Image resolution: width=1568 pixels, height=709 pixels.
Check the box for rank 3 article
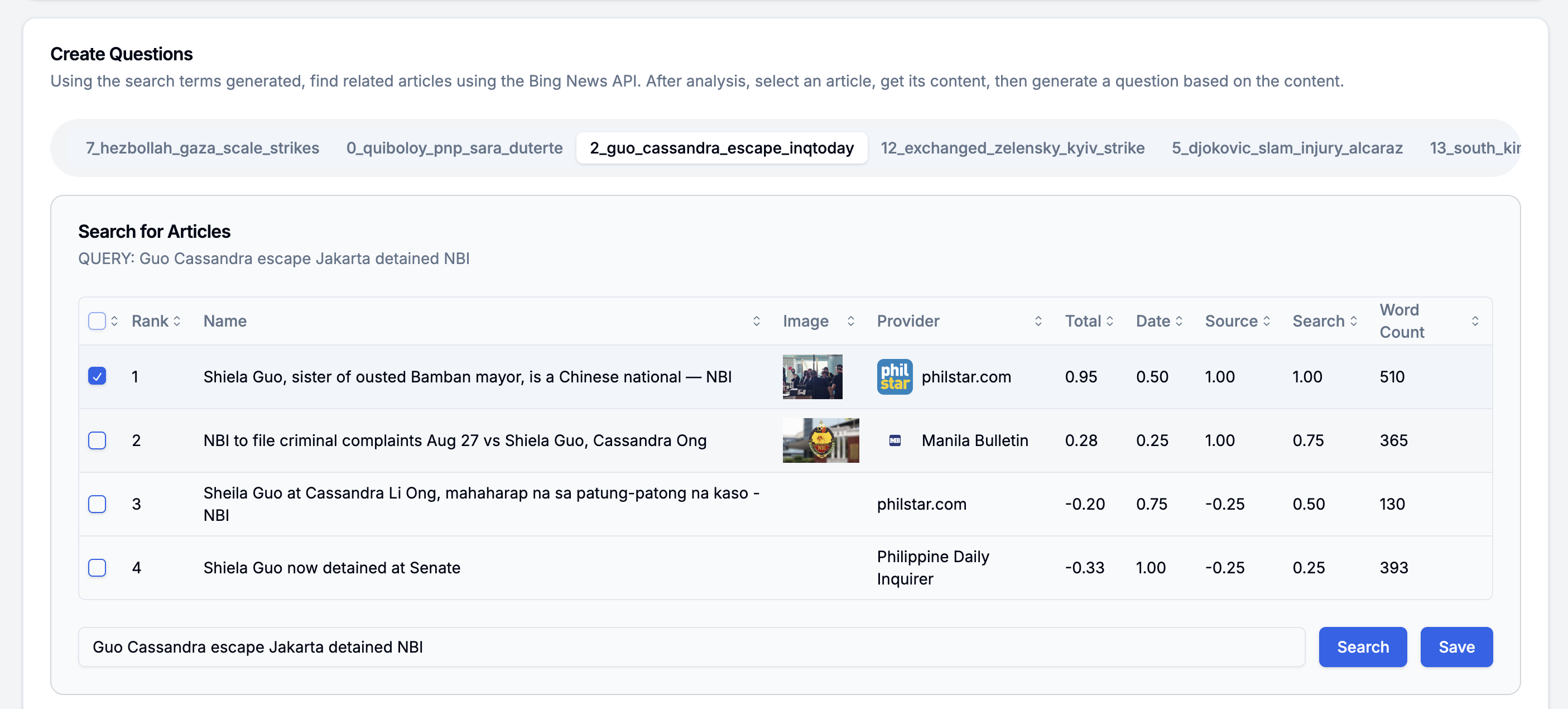click(x=97, y=504)
